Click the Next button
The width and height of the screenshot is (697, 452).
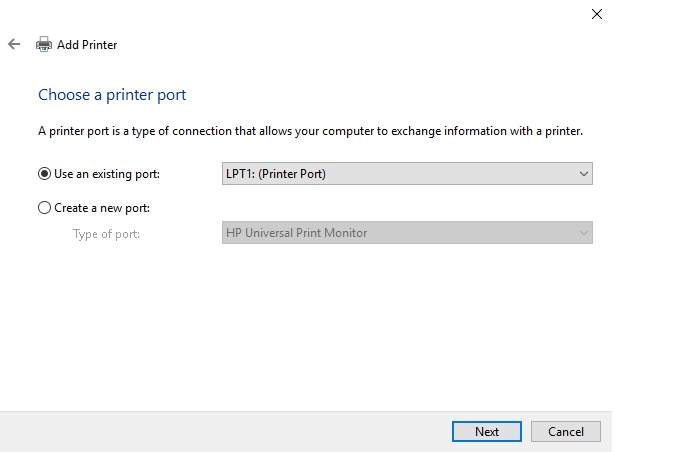click(487, 432)
